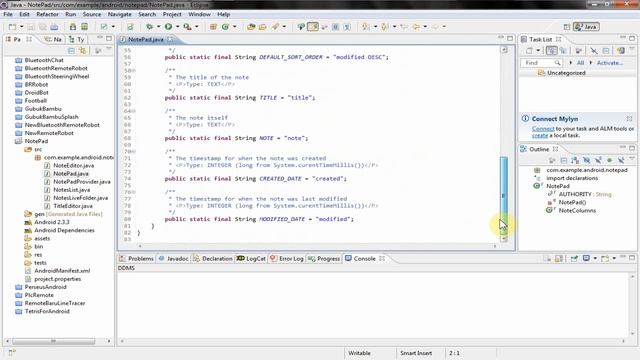Image resolution: width=640 pixels, height=360 pixels.
Task: Open the Navigate menu
Action: click(120, 14)
